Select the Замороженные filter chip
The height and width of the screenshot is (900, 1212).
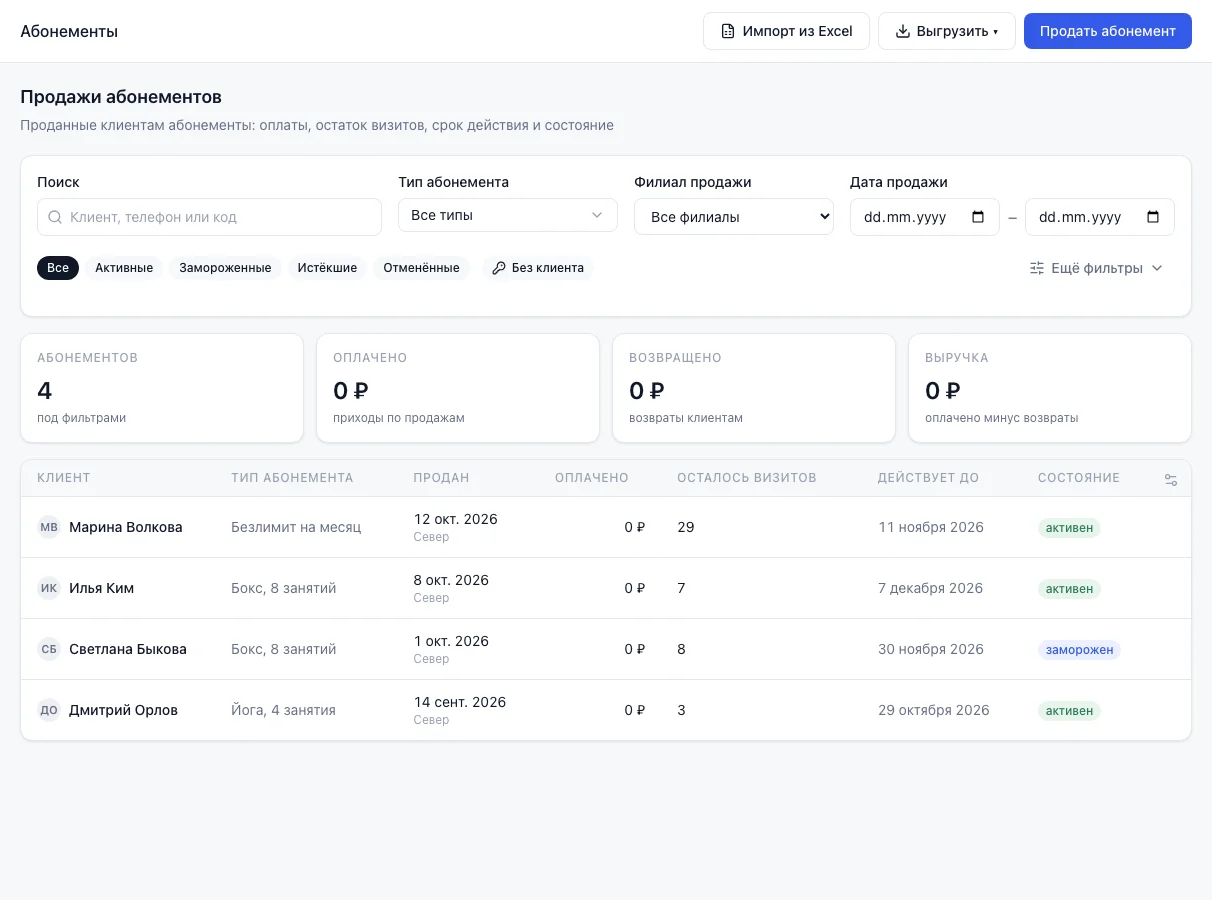coord(225,268)
